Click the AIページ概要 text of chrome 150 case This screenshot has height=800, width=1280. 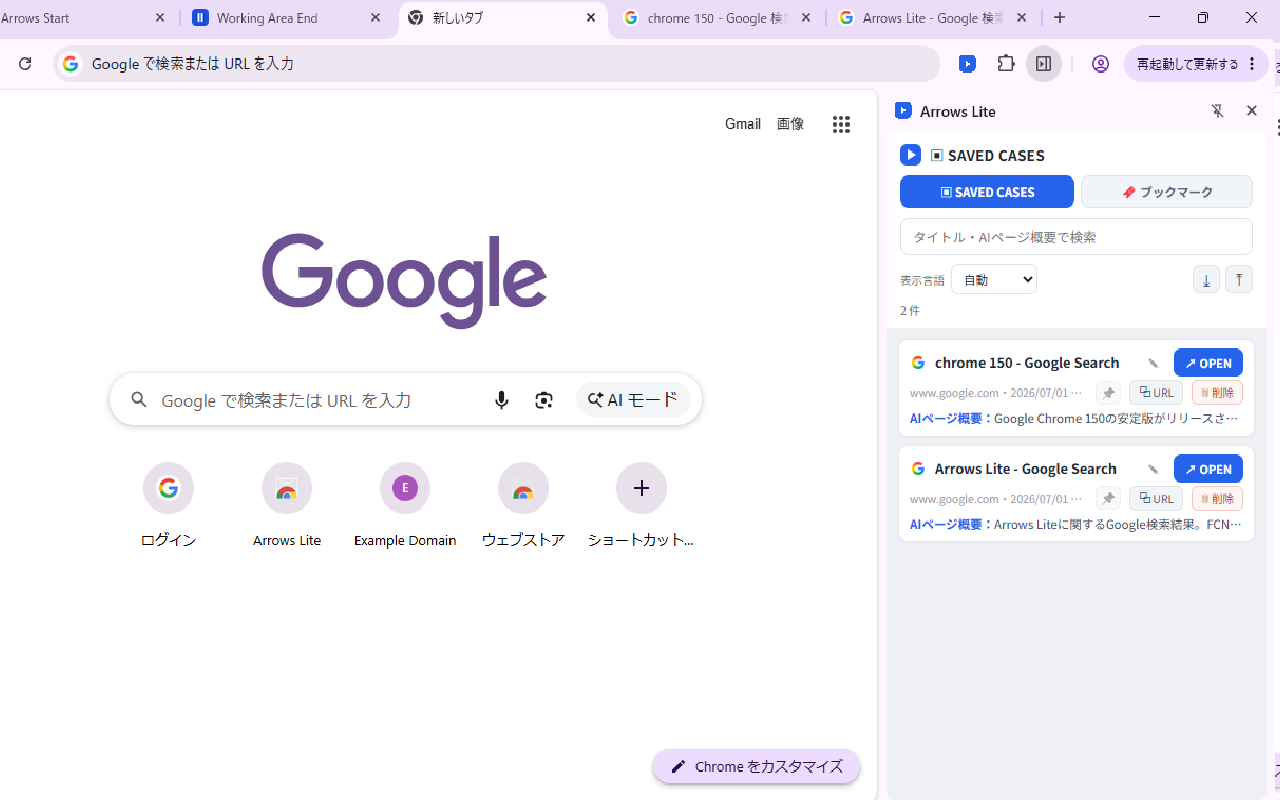coord(1075,419)
